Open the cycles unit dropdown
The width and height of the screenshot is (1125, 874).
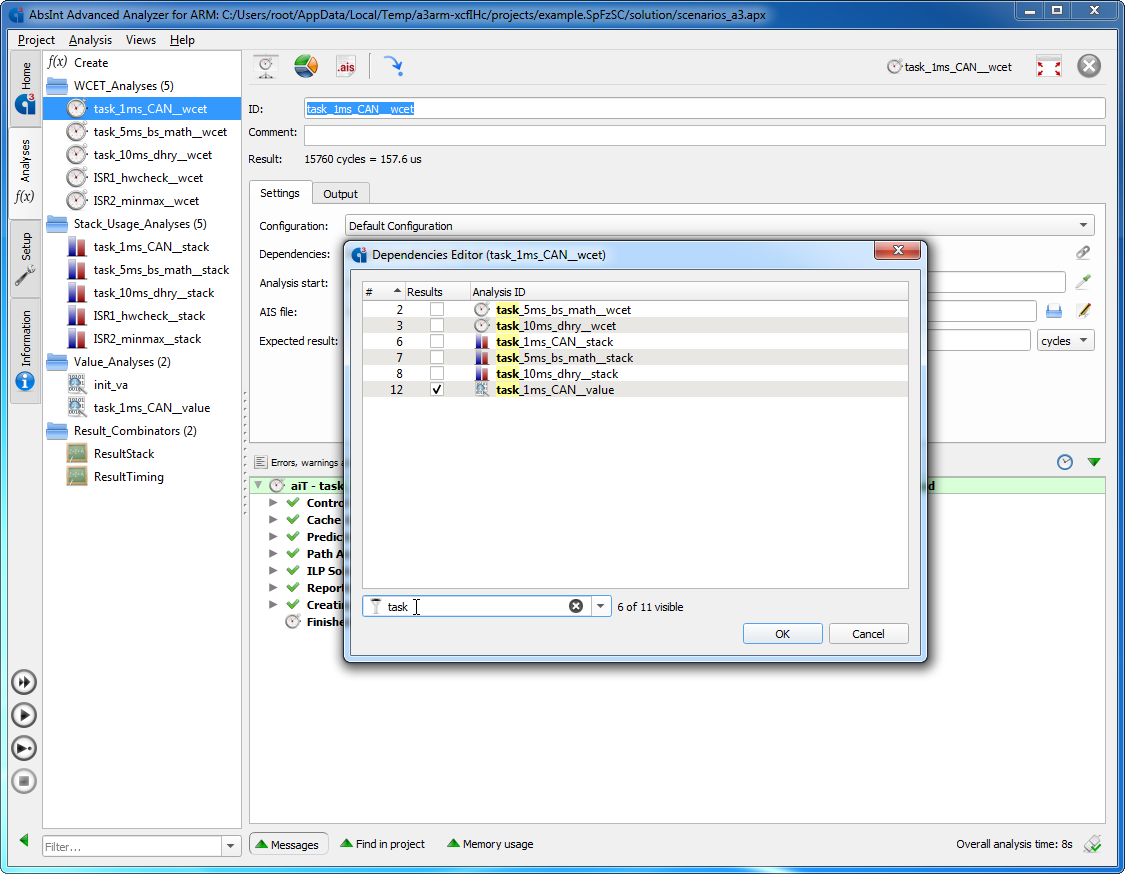point(1065,340)
